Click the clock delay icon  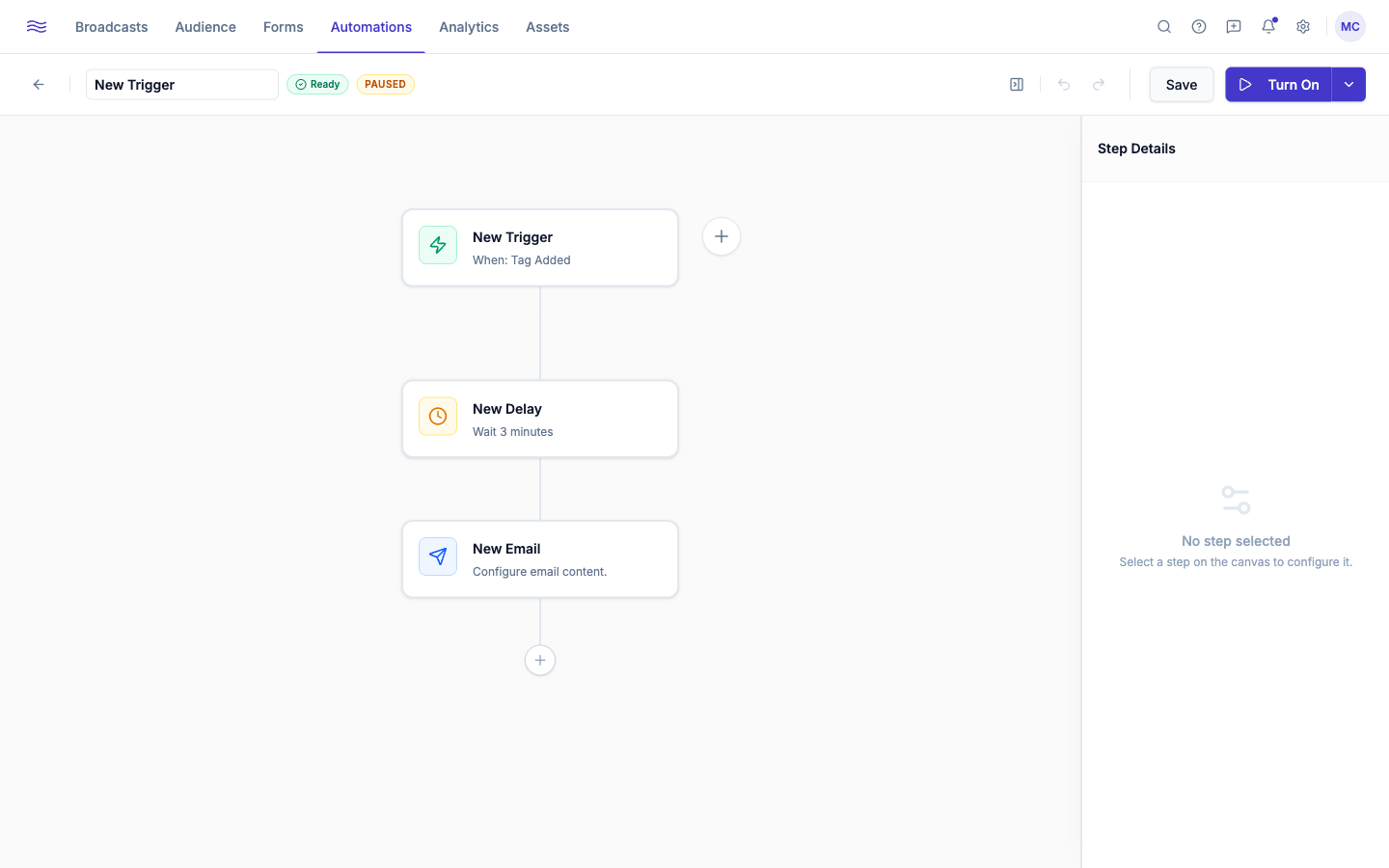pos(438,417)
